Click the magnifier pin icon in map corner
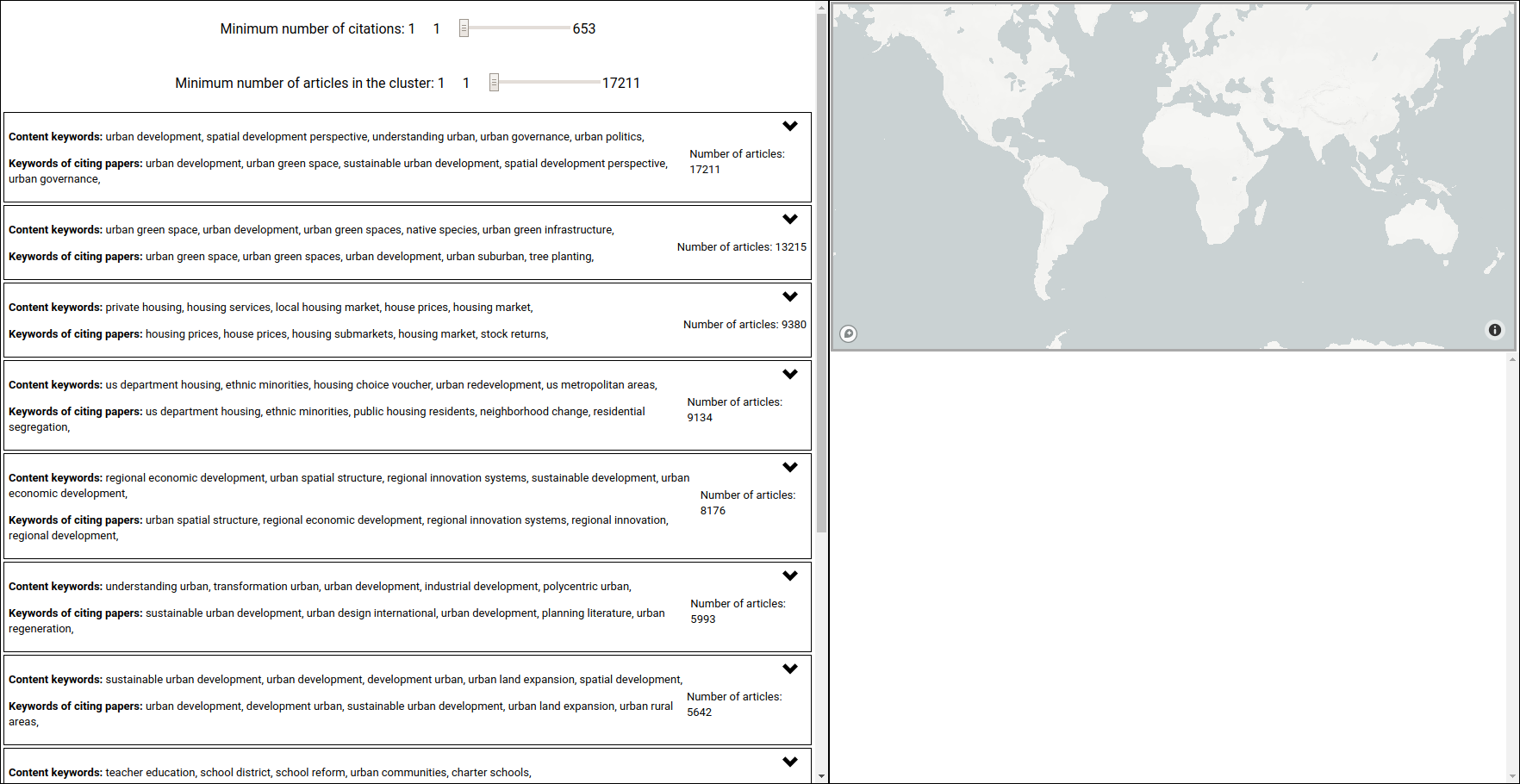 tap(847, 334)
